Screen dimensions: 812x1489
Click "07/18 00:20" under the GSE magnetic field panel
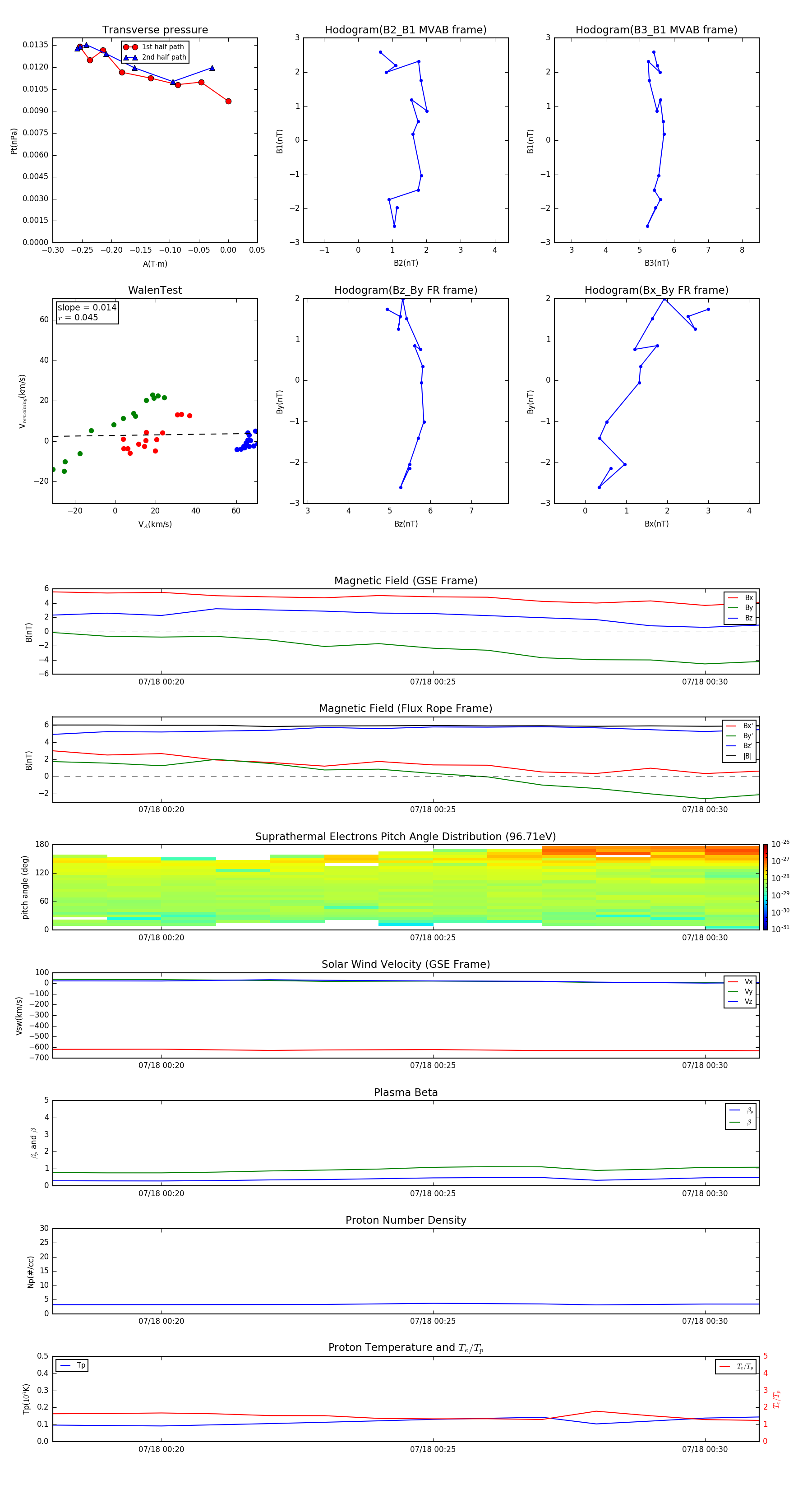pos(161,681)
